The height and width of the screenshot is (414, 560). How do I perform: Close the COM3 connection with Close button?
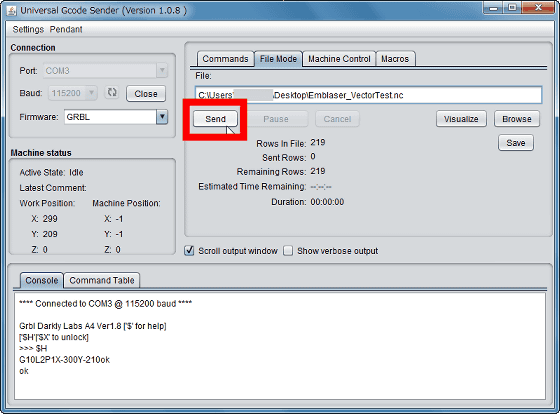pyautogui.click(x=146, y=94)
